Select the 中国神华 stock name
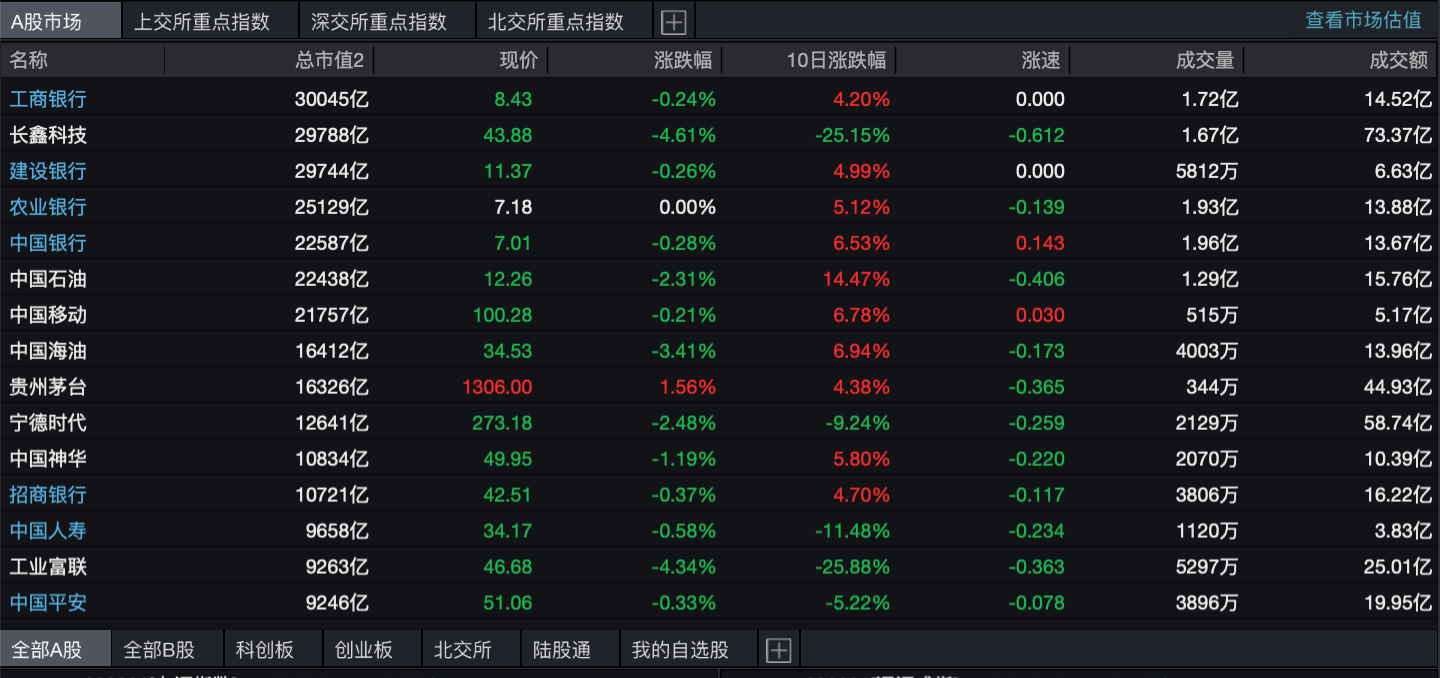 [48, 459]
